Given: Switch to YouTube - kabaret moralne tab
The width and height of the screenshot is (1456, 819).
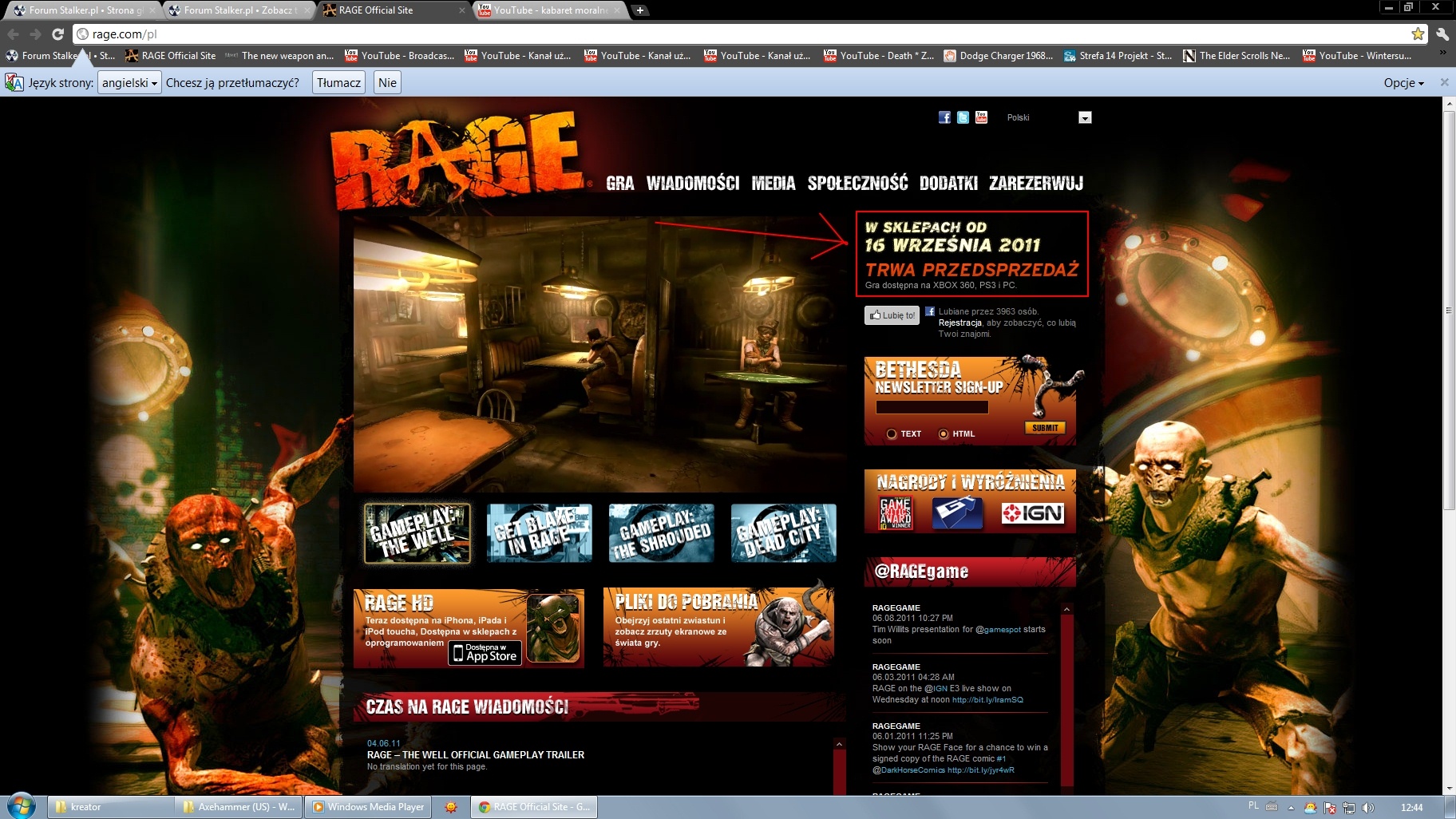Looking at the screenshot, I should point(551,10).
